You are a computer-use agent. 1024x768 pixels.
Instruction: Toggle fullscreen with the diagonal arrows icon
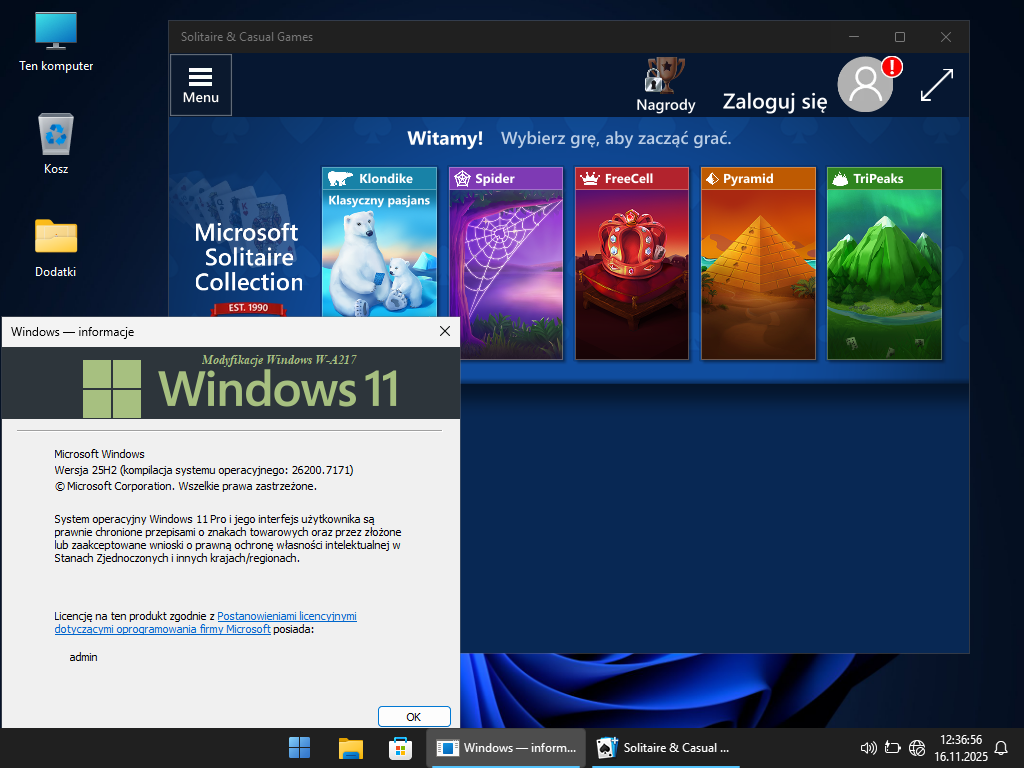[x=937, y=85]
